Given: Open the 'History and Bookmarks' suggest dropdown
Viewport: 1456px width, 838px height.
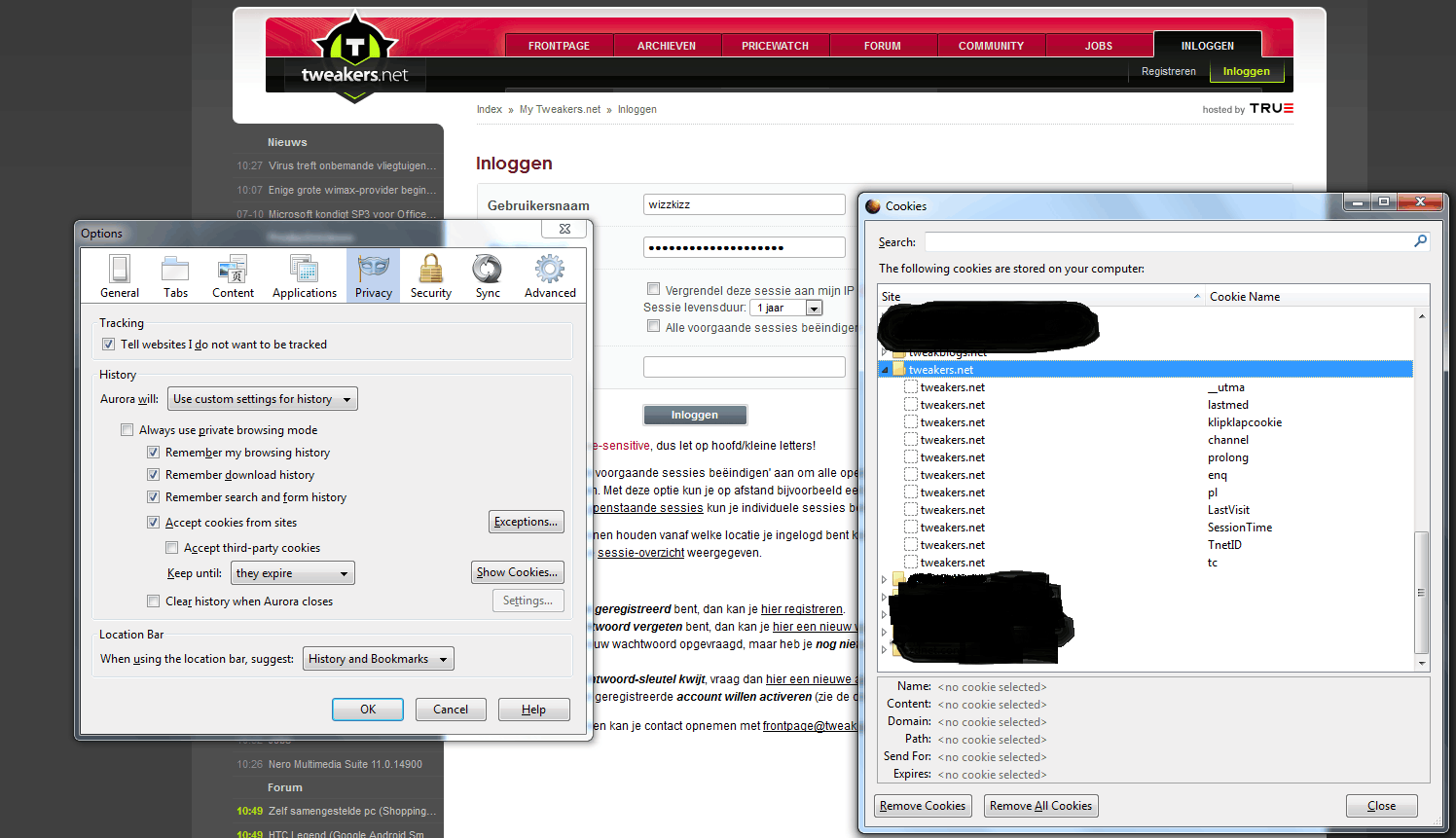Looking at the screenshot, I should (379, 659).
